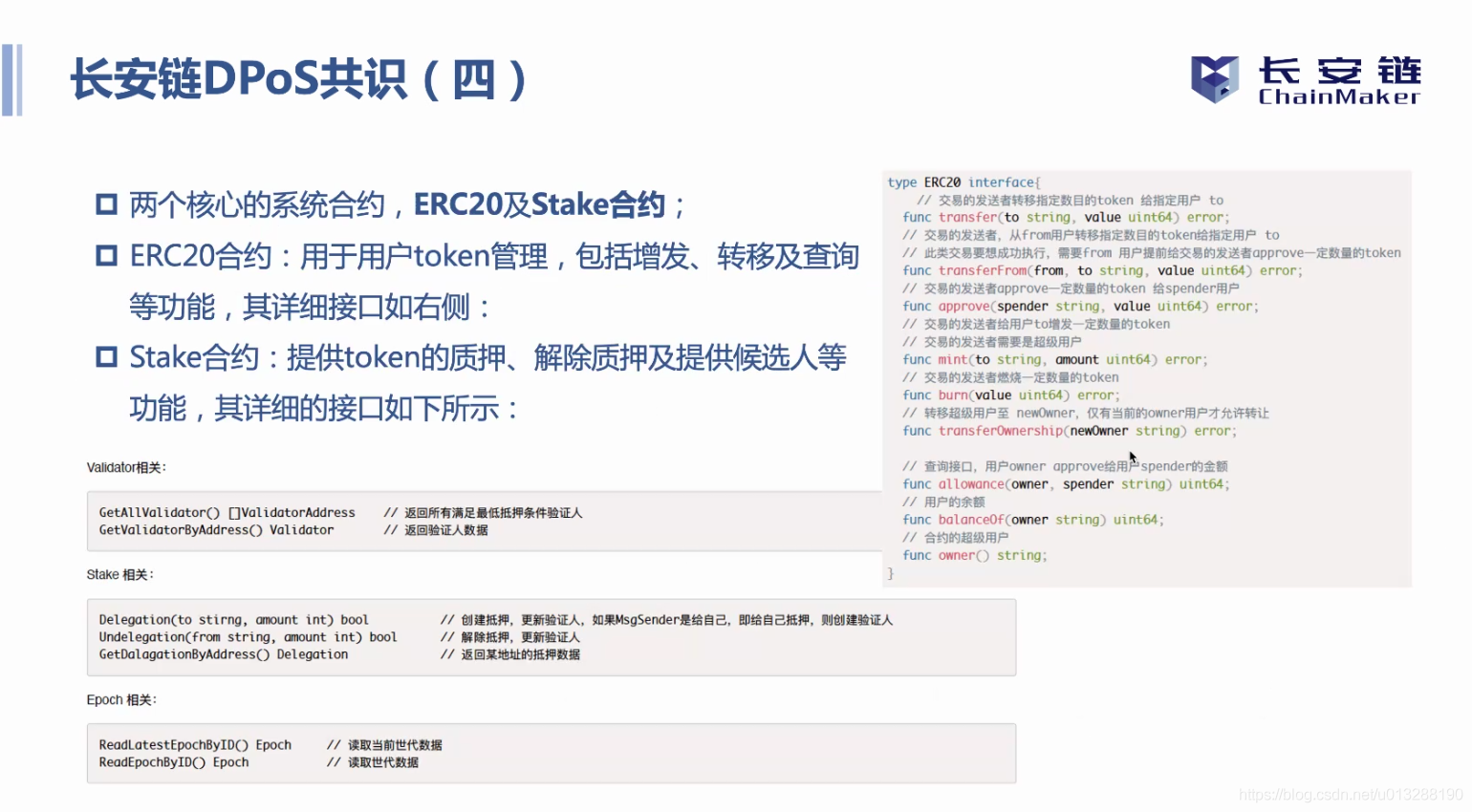Click the 长安链 ChainMaker brand wordmark
The height and width of the screenshot is (812, 1472).
[1339, 81]
